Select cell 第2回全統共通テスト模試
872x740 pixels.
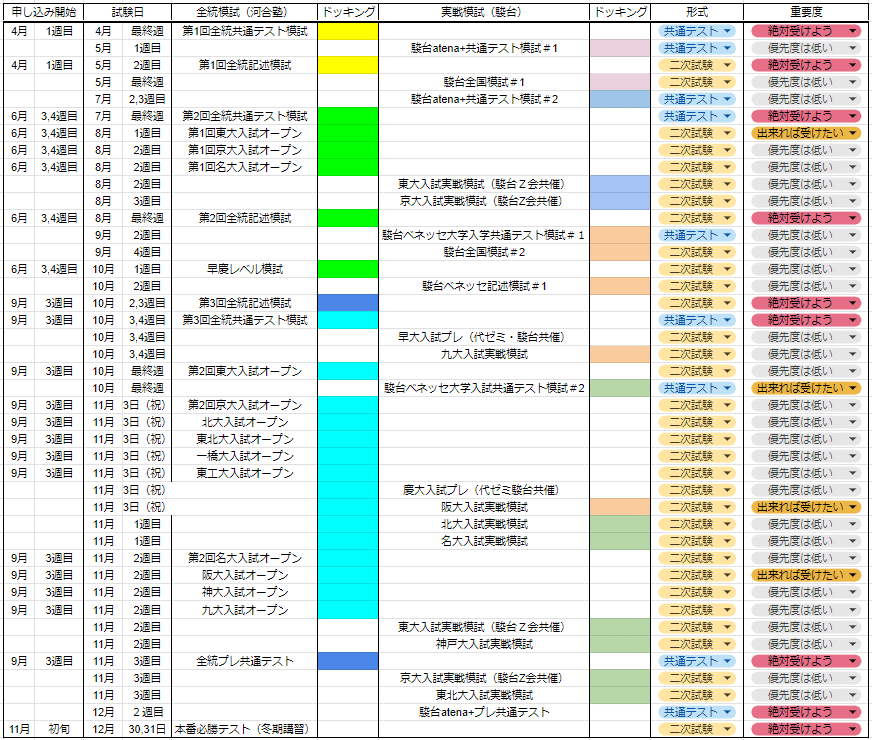245,116
